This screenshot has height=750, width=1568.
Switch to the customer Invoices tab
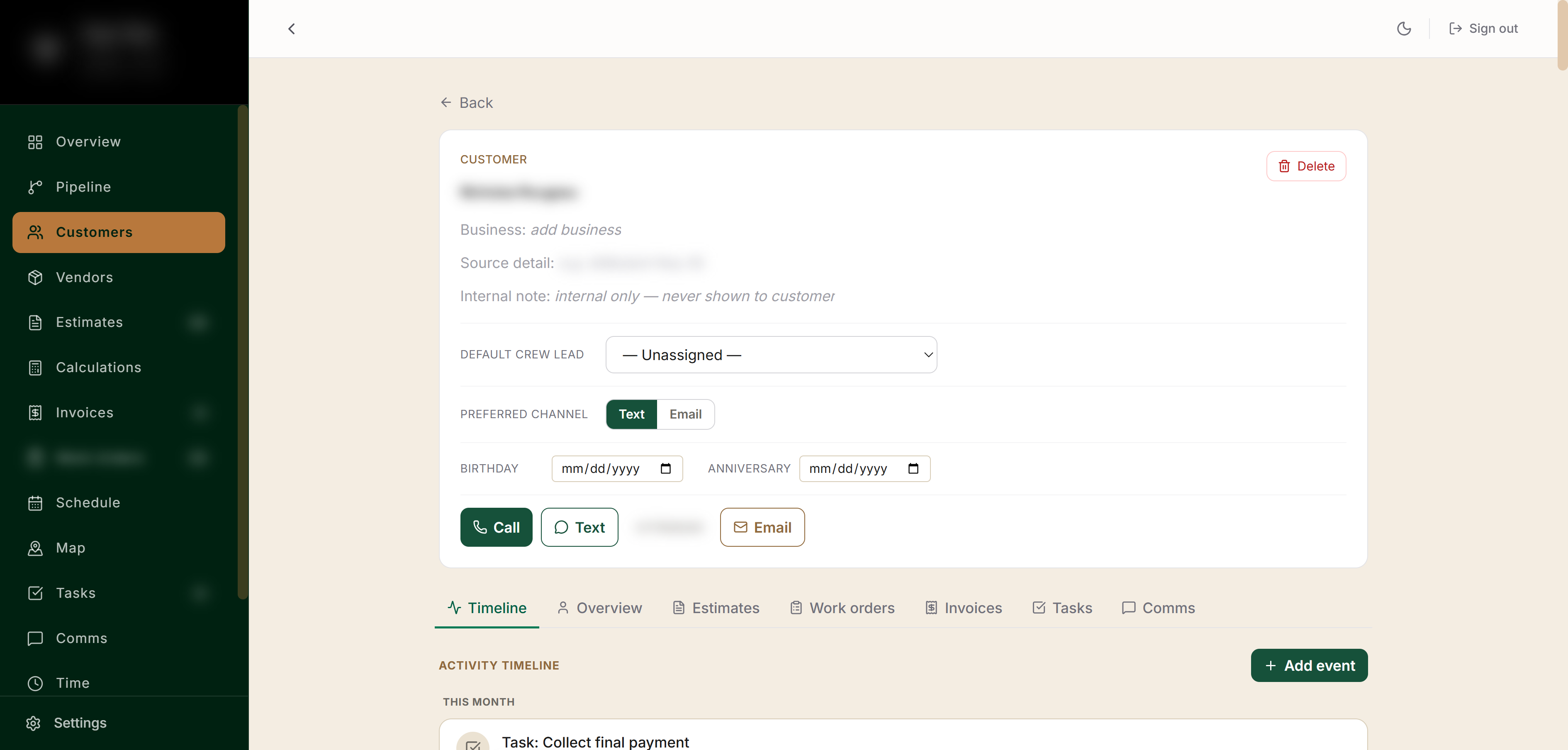964,608
